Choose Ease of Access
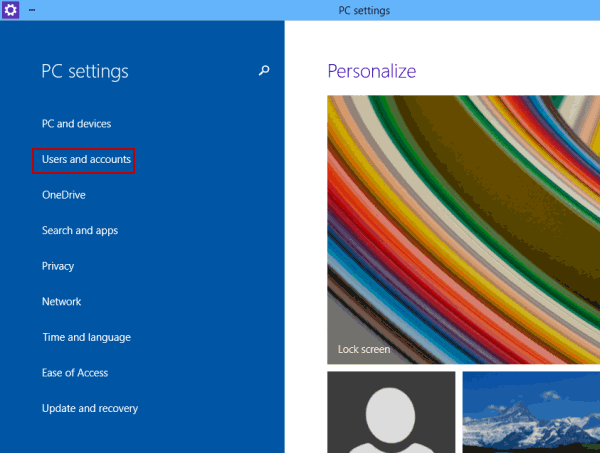 pos(75,373)
